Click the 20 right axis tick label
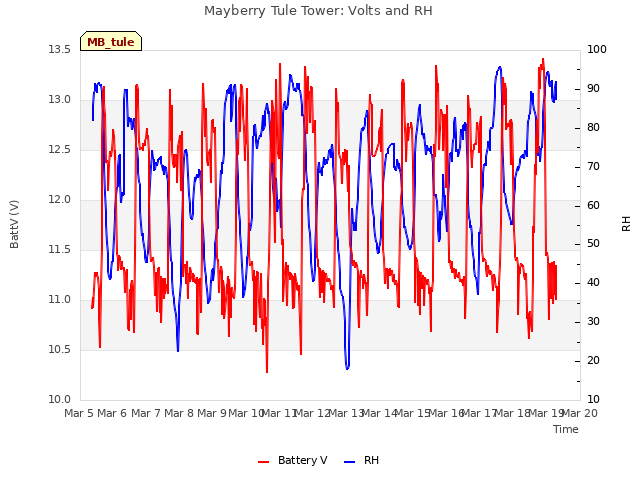Screen dimensions: 640x480 [x=593, y=361]
